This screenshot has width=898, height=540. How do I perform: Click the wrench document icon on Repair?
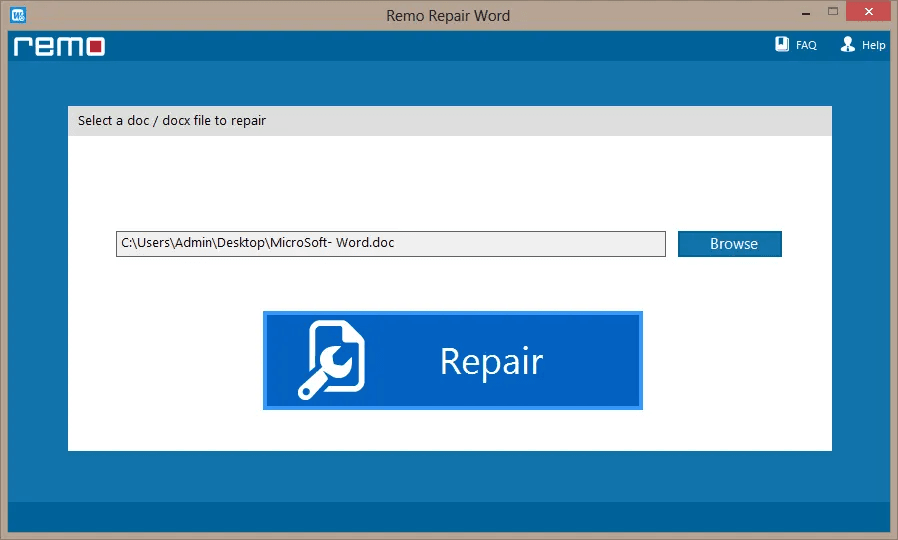click(x=331, y=360)
